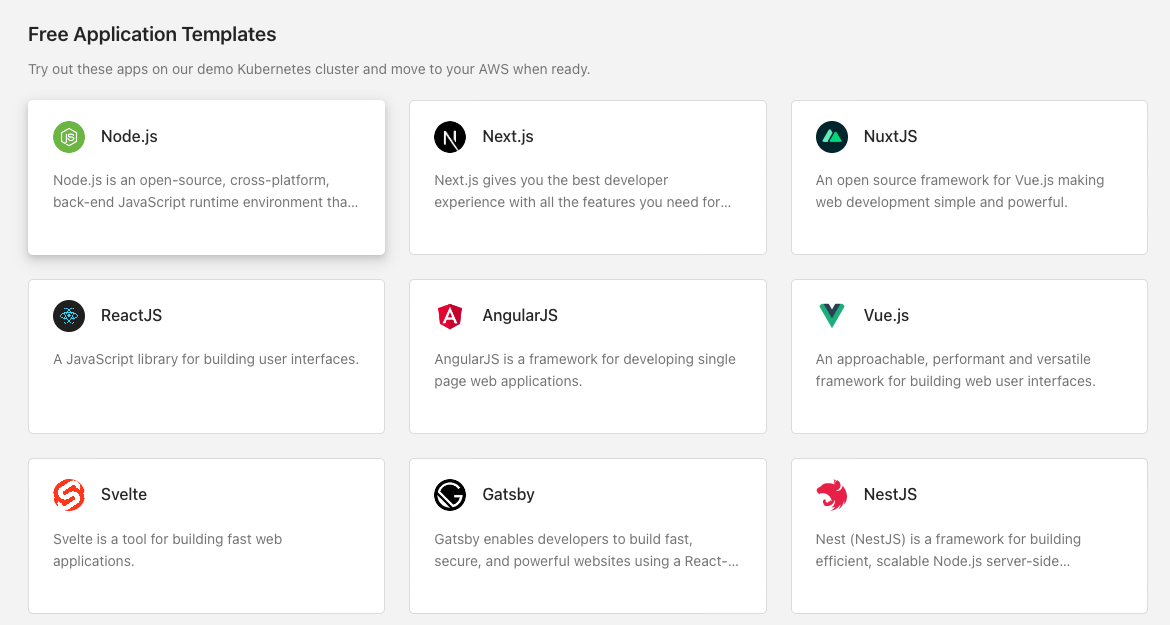Screen dimensions: 1170x625
Task: Click the Svelte 'fast web applications' description
Action: (x=168, y=550)
